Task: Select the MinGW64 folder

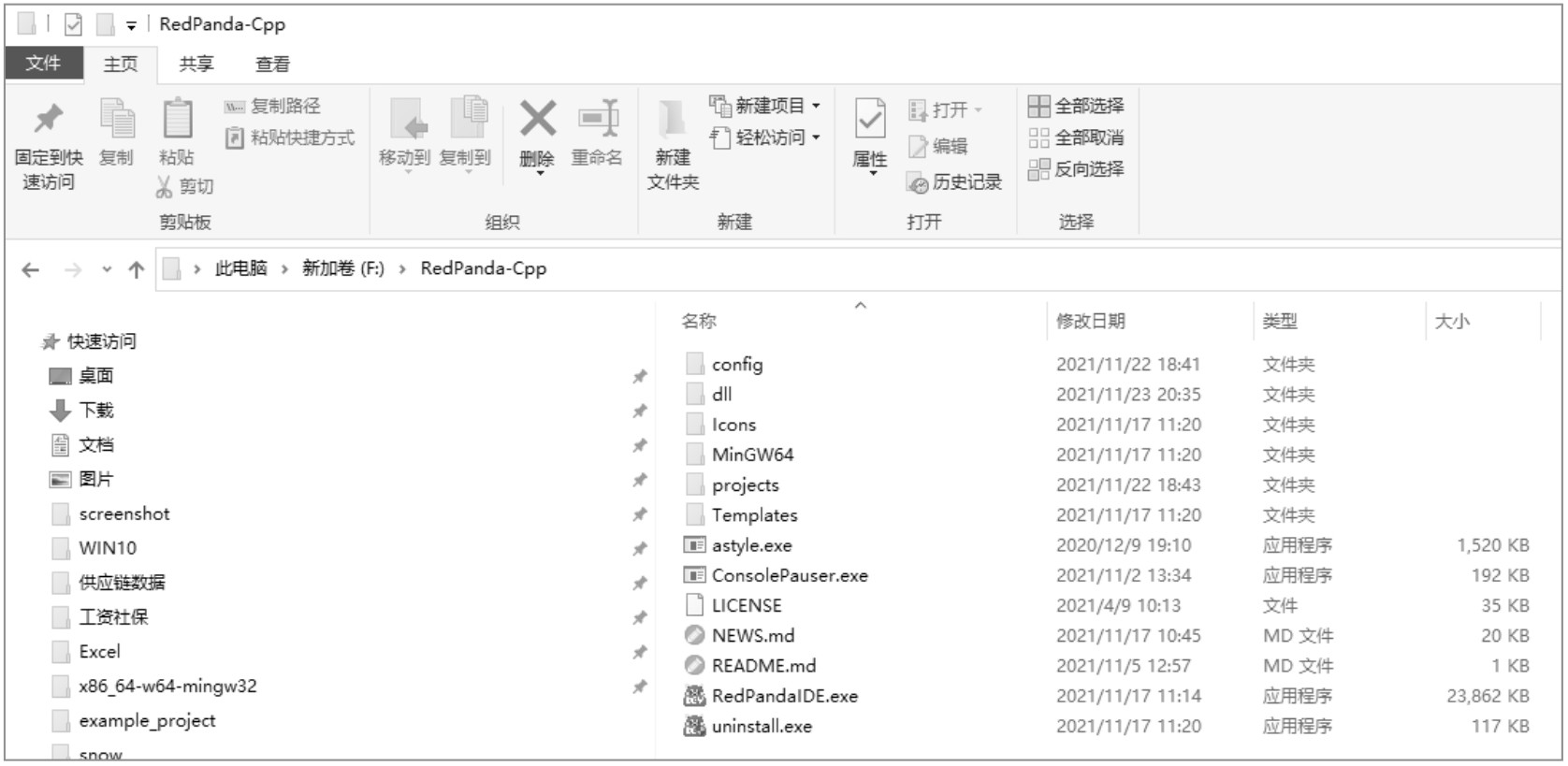Action: tap(739, 455)
